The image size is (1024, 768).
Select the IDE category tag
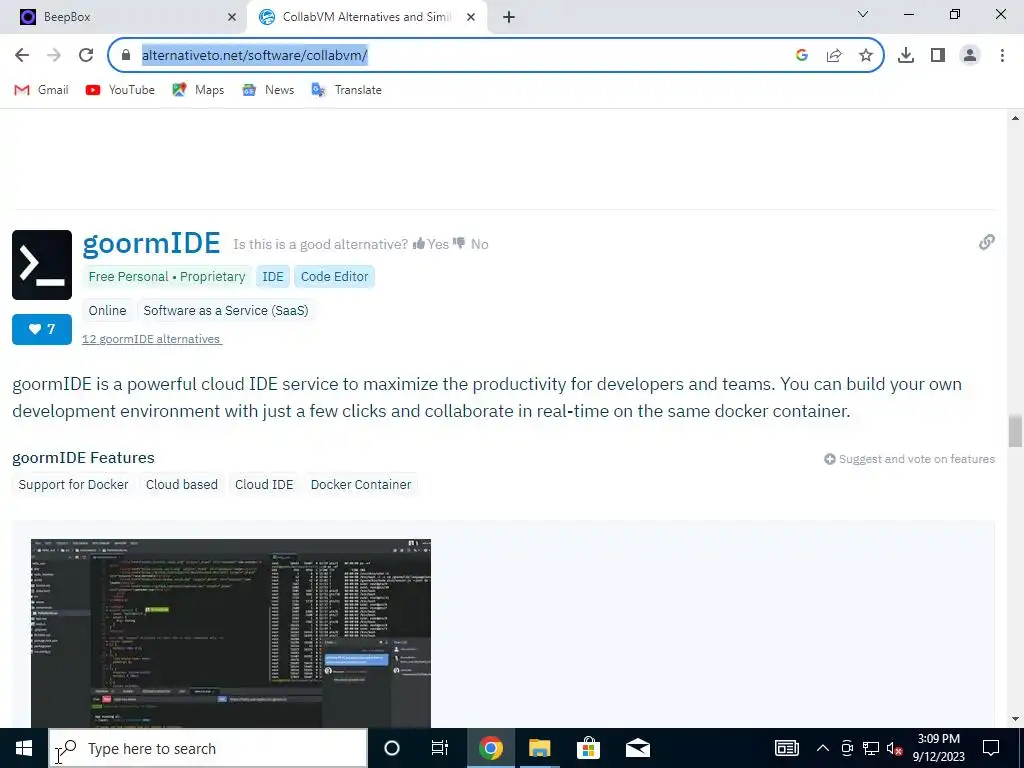tap(273, 277)
